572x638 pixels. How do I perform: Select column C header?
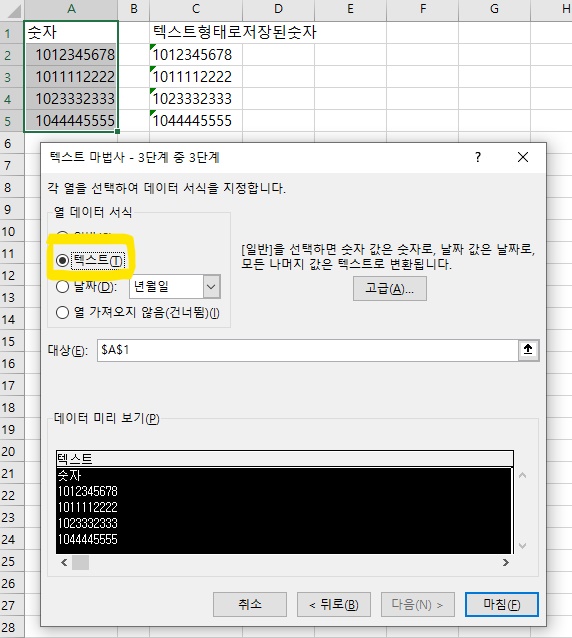click(x=196, y=9)
